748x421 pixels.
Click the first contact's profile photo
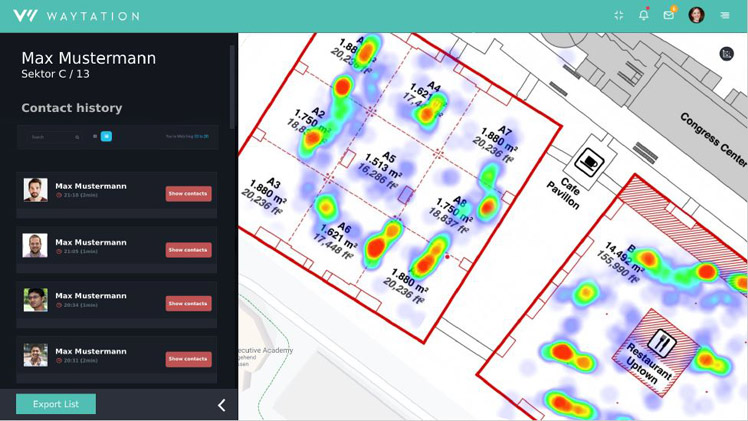click(36, 190)
